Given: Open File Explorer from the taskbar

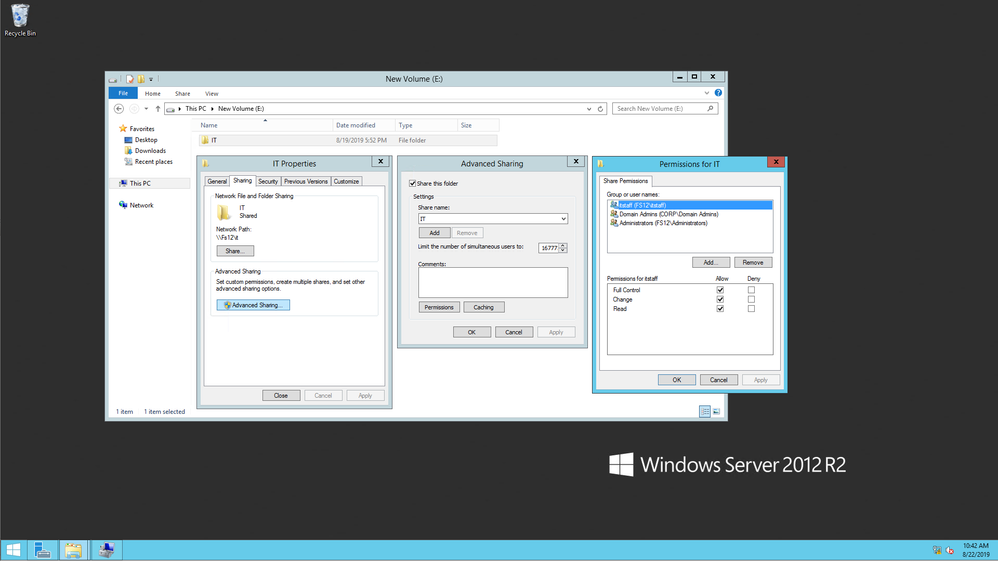Looking at the screenshot, I should [73, 550].
